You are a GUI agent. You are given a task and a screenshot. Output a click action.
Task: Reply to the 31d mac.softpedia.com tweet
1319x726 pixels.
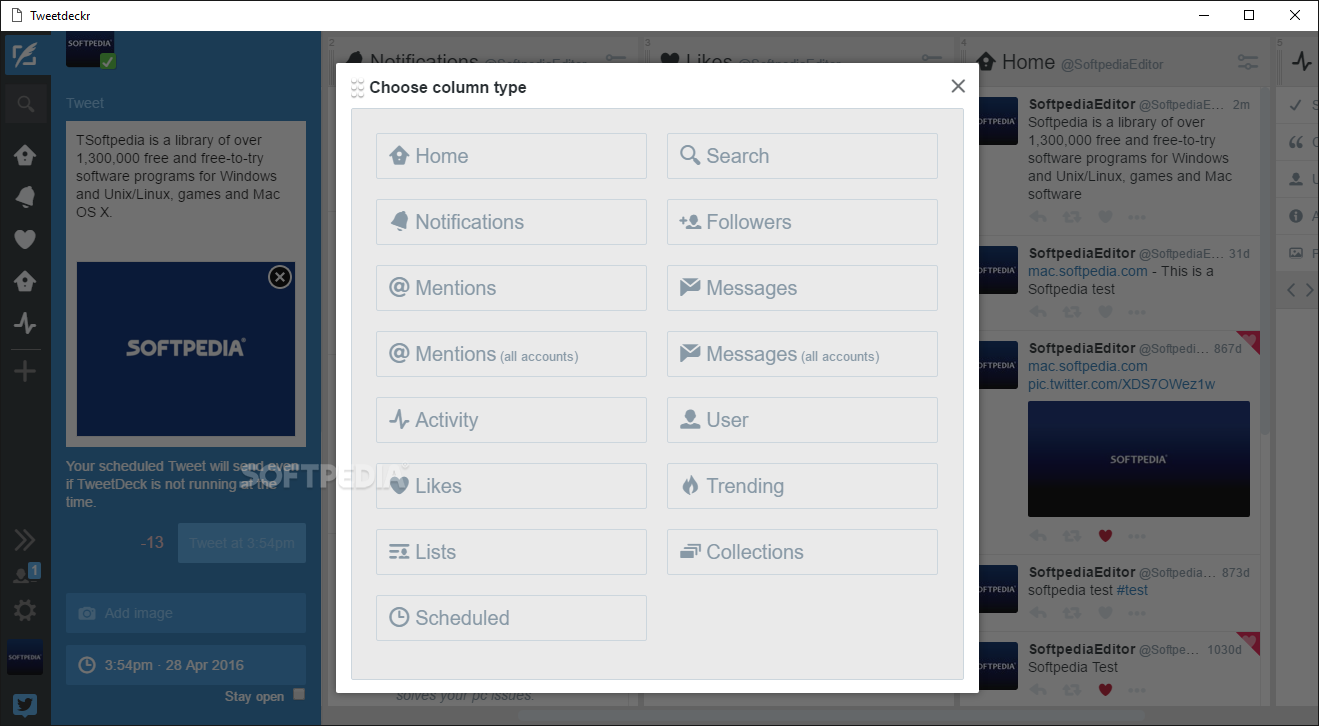[1038, 312]
